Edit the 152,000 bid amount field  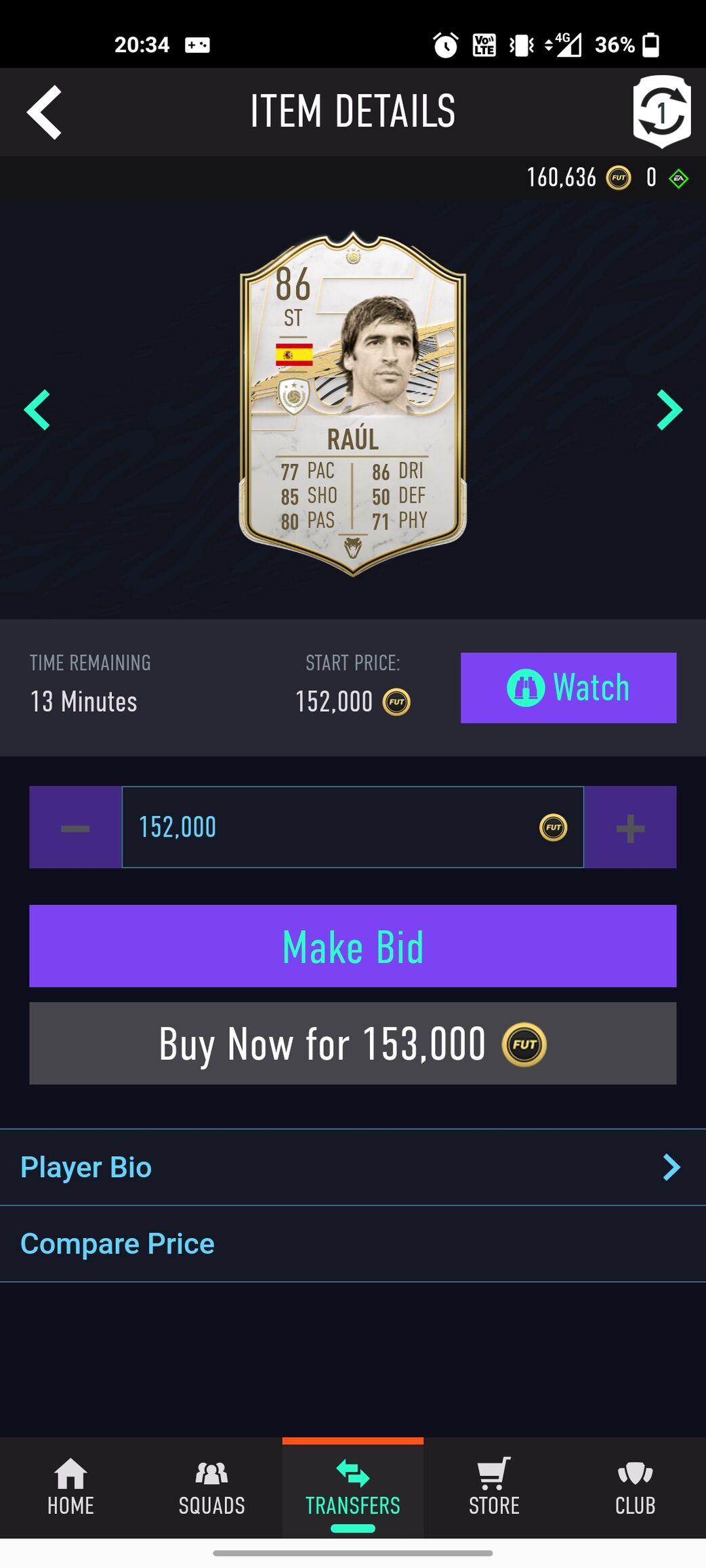tap(353, 827)
